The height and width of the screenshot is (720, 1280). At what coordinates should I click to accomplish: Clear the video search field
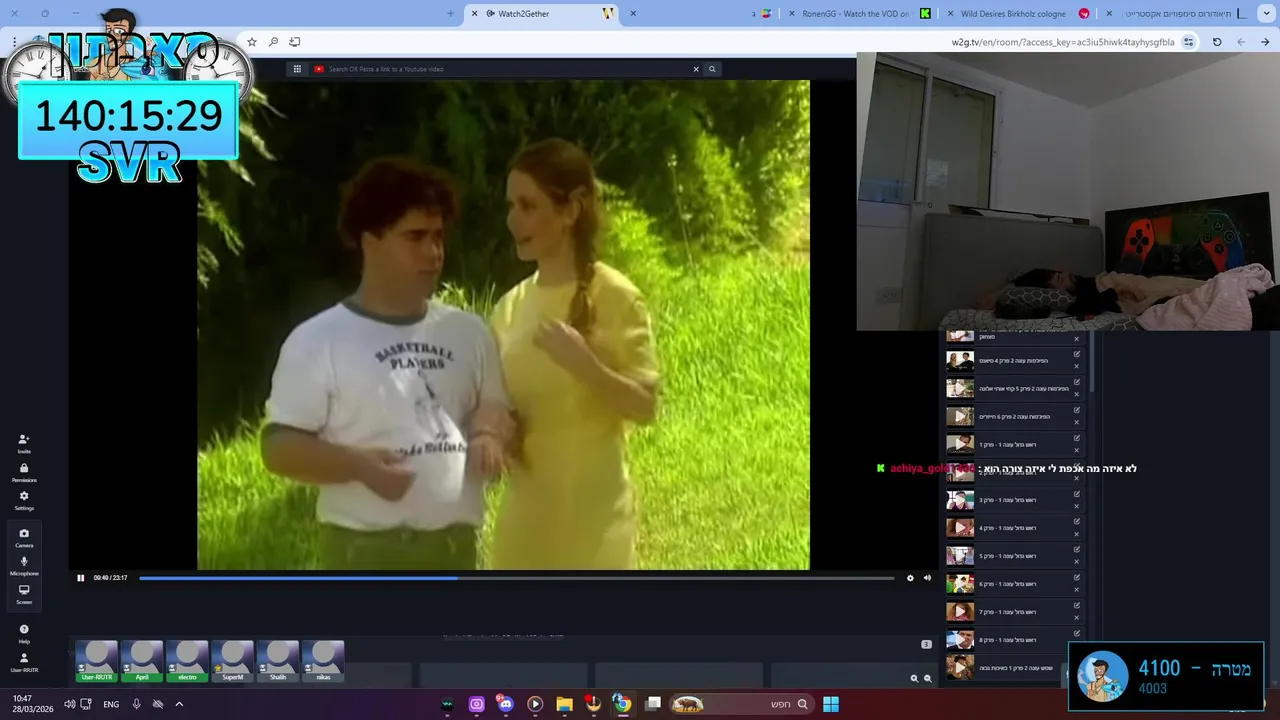pos(696,69)
